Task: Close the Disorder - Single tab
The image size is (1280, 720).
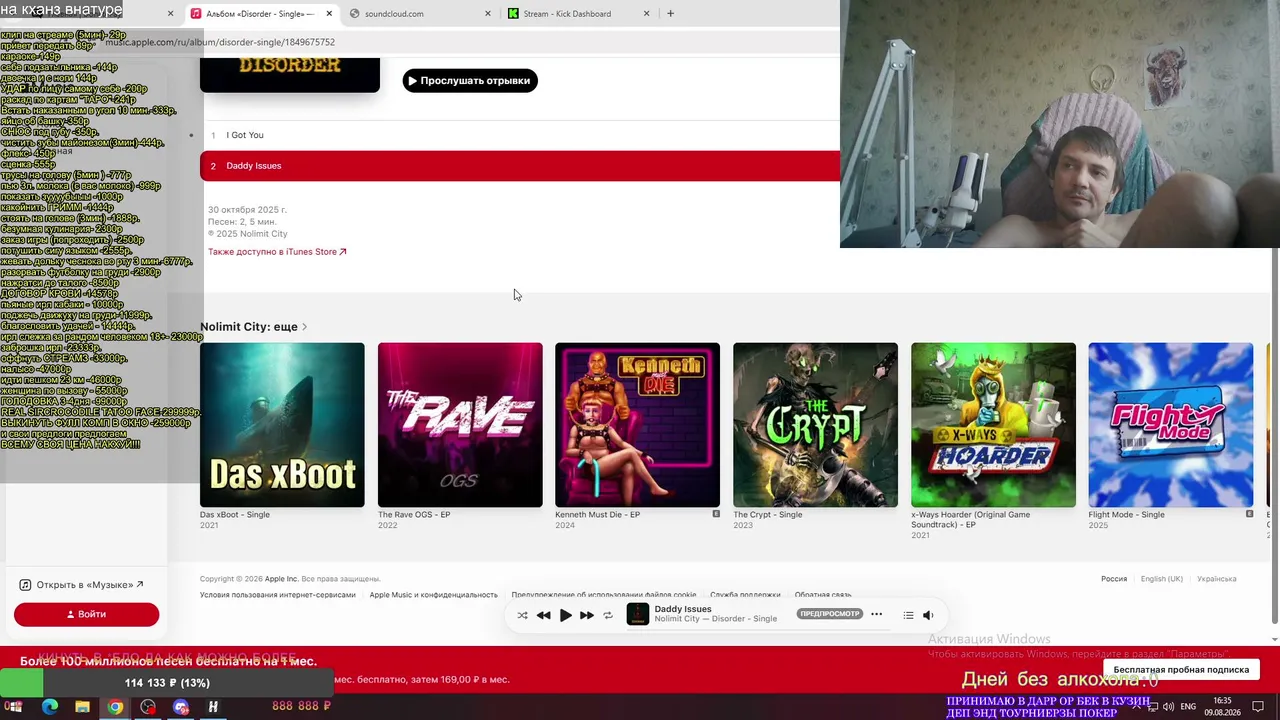Action: pos(329,14)
